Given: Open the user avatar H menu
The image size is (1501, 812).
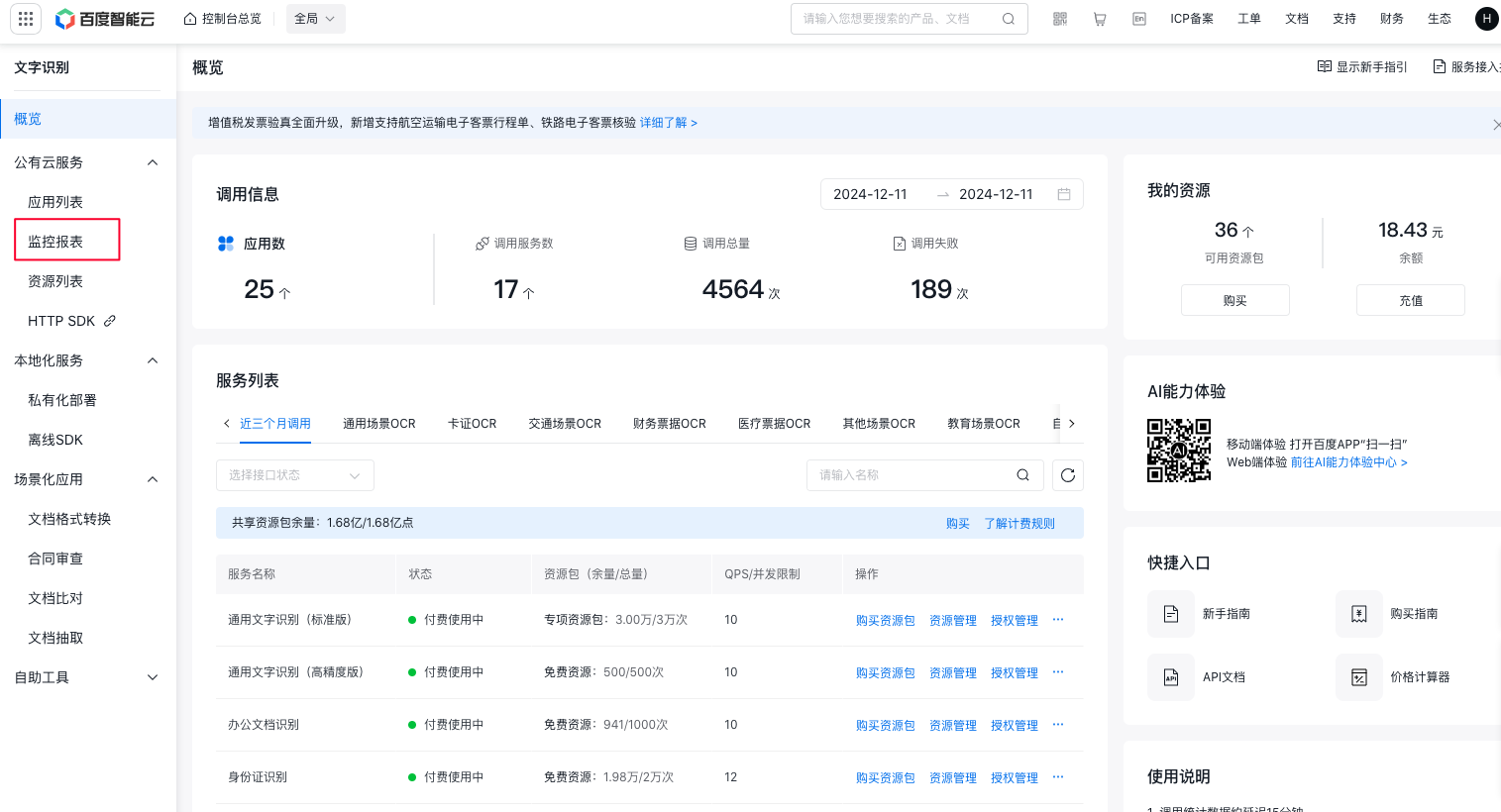Looking at the screenshot, I should (x=1486, y=19).
